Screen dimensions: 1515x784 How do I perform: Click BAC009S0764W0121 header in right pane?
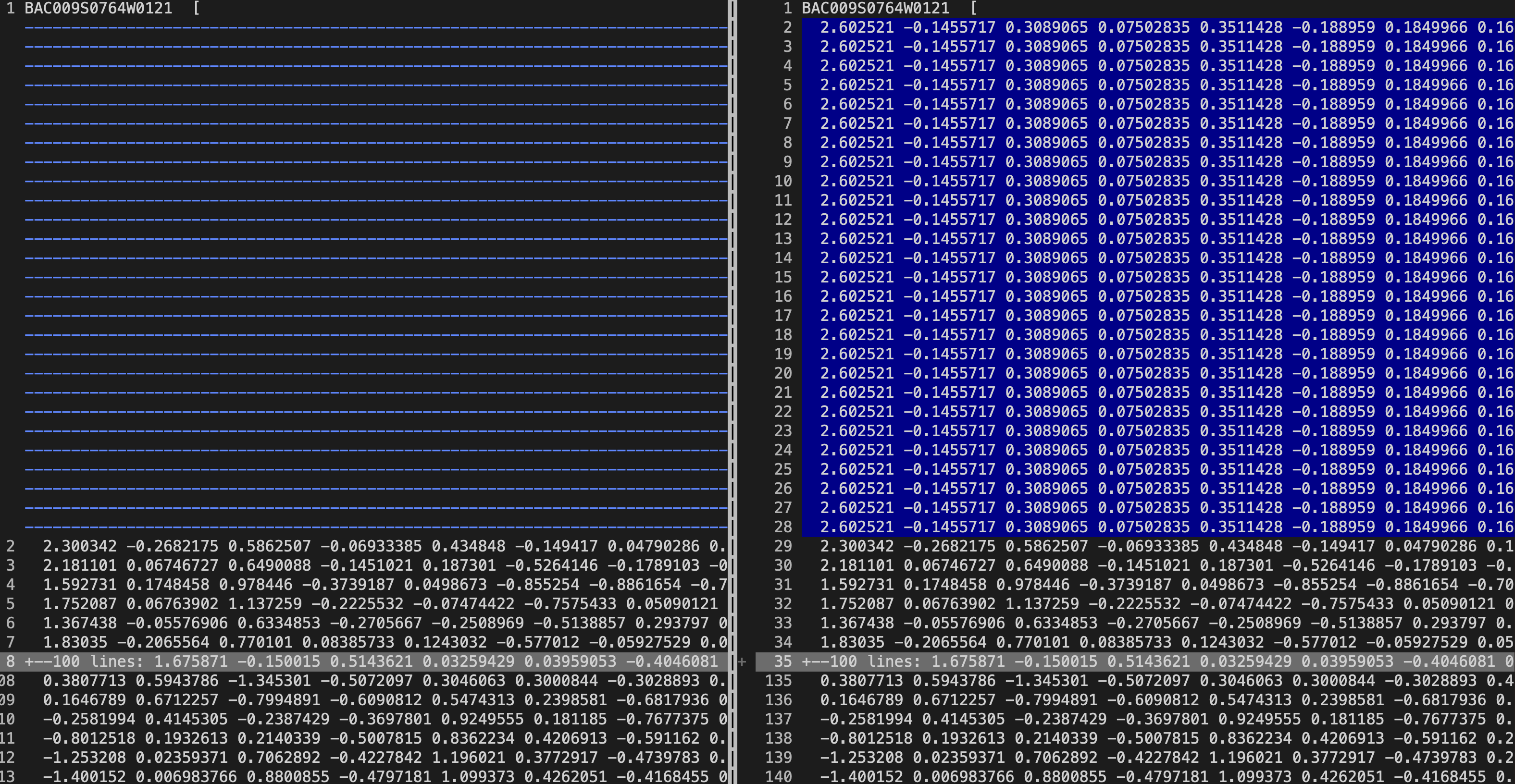875,8
